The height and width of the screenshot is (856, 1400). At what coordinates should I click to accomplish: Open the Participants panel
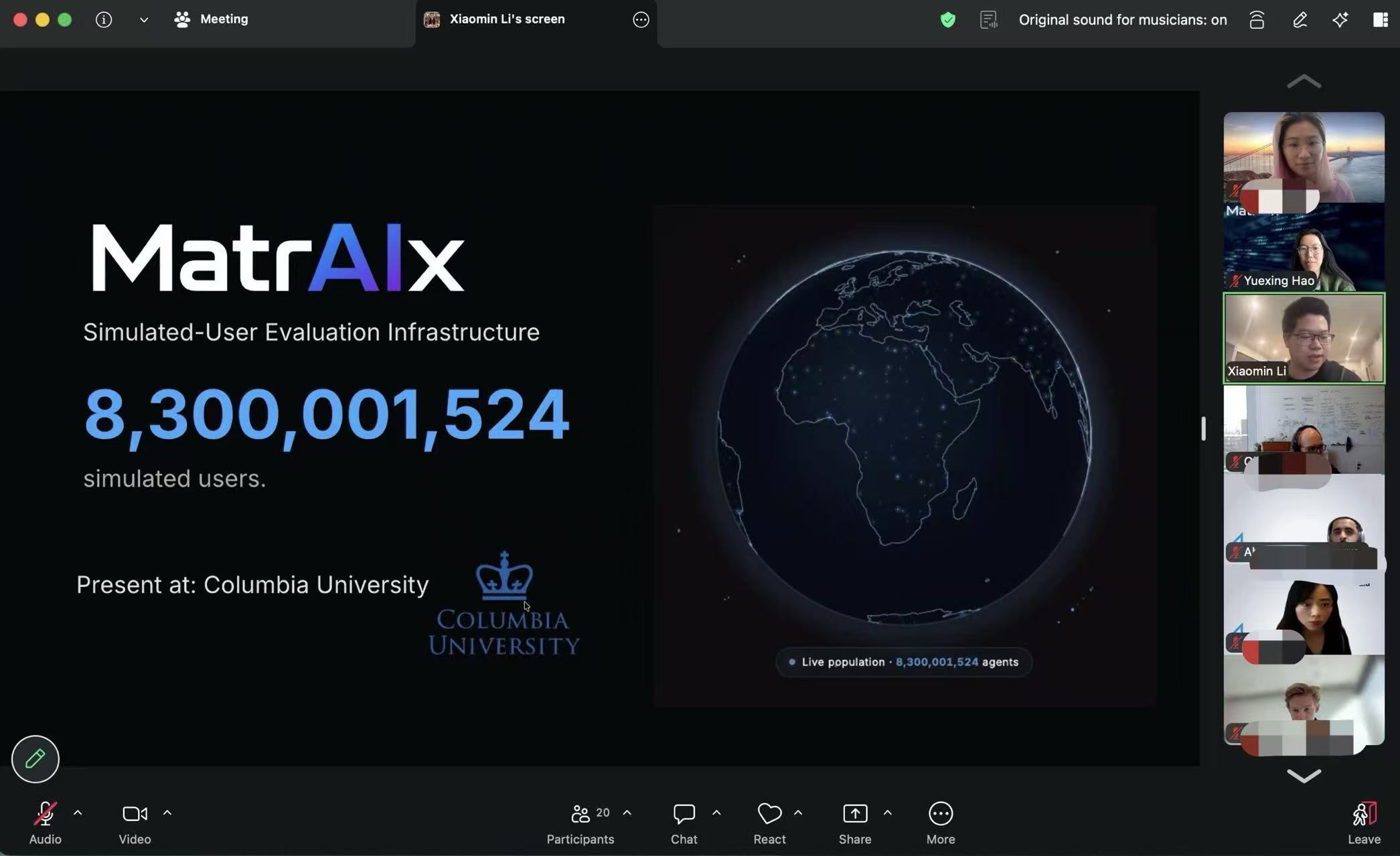[x=580, y=823]
